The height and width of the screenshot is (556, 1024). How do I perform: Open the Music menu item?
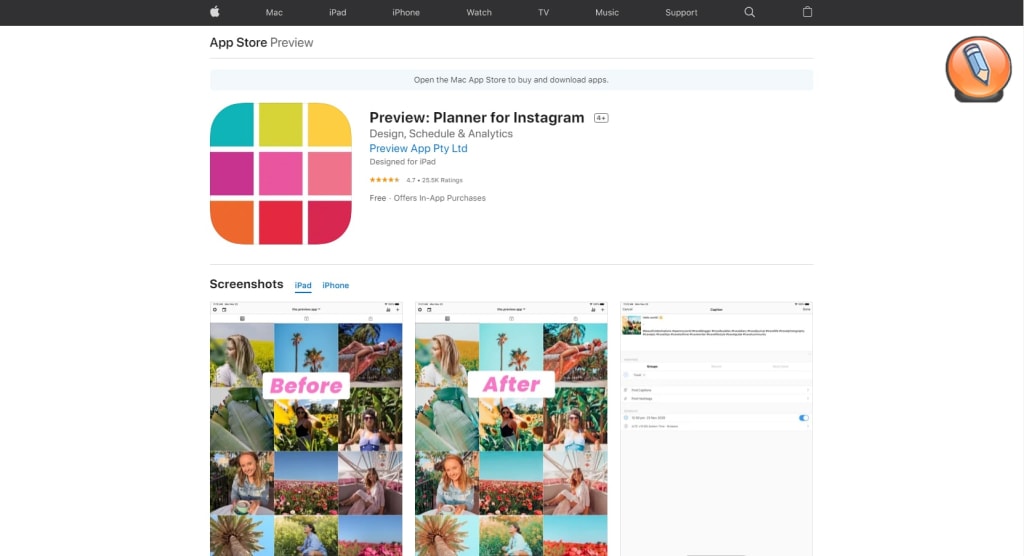pos(607,12)
